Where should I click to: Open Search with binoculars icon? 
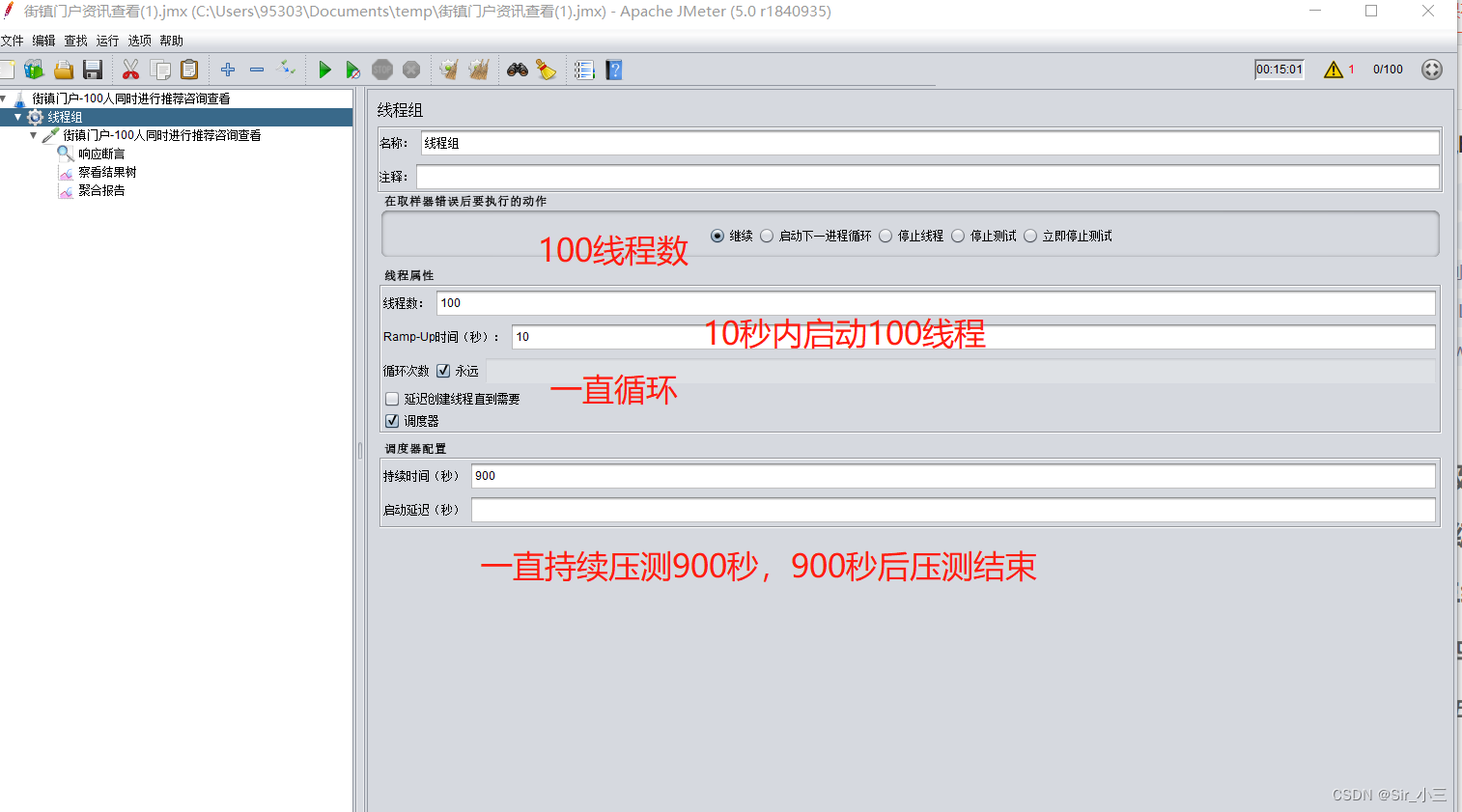click(518, 70)
